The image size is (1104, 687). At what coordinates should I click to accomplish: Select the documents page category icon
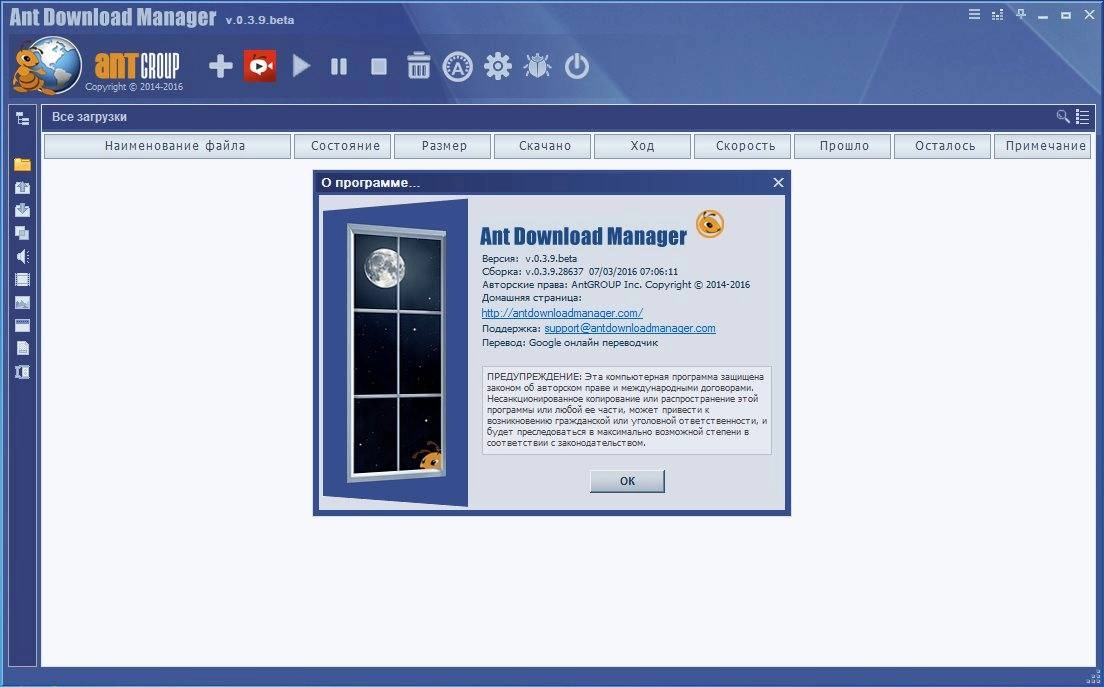pos(23,348)
